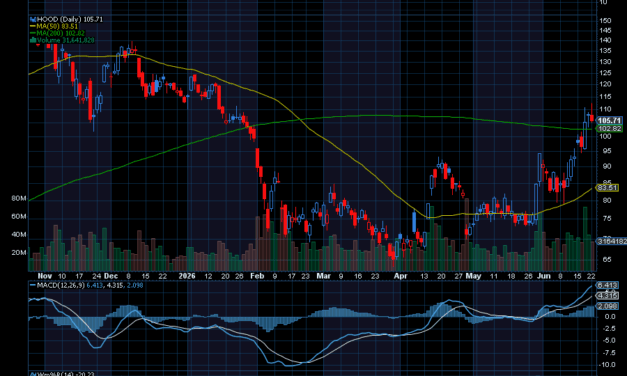Viewport: 627px width, 376px height.
Task: Click the "12" date label after 2026
Action: [208, 276]
